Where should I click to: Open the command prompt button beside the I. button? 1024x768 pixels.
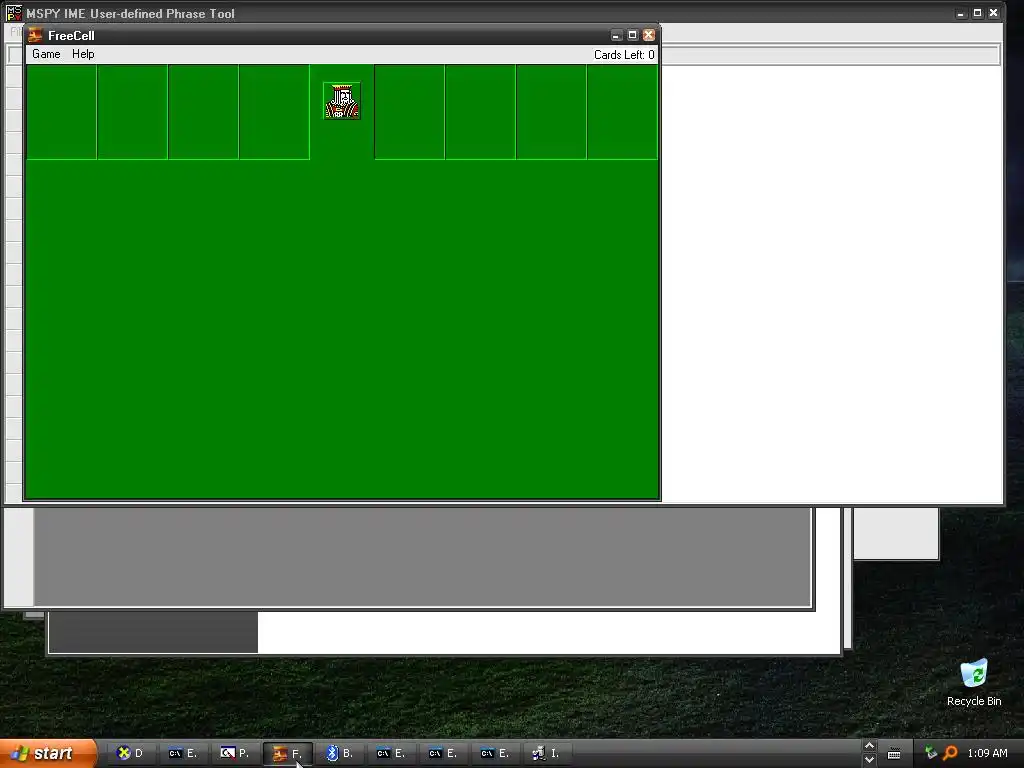pyautogui.click(x=495, y=754)
